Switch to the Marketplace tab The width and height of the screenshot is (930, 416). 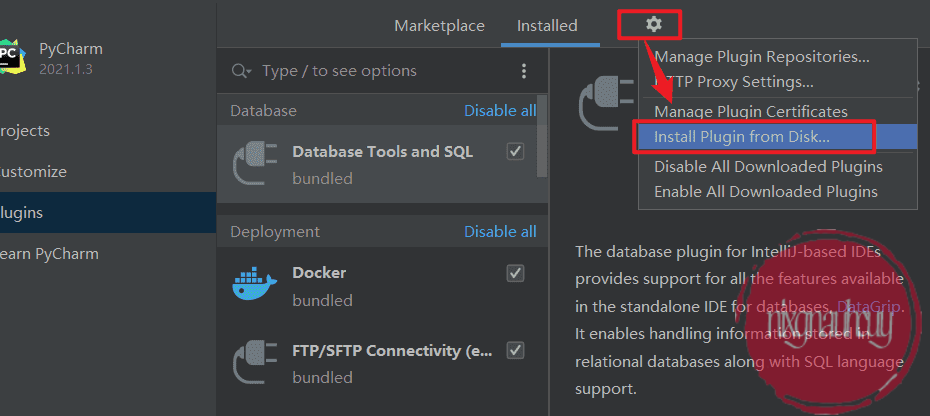(439, 26)
